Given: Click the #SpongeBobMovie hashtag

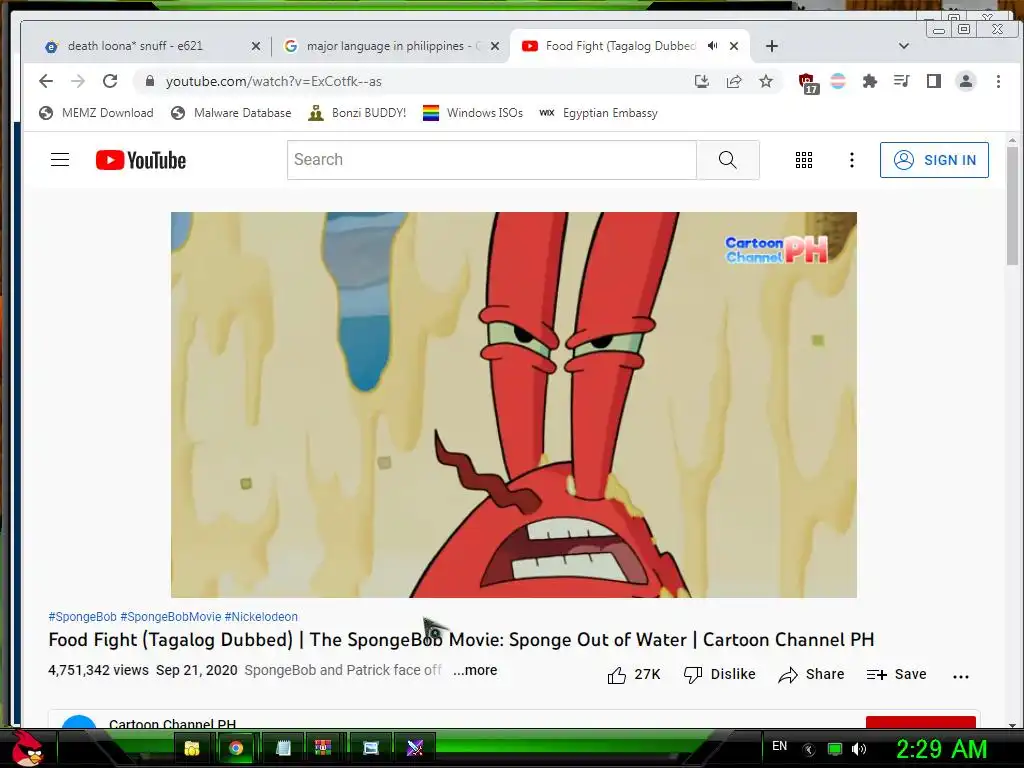Looking at the screenshot, I should tap(171, 616).
